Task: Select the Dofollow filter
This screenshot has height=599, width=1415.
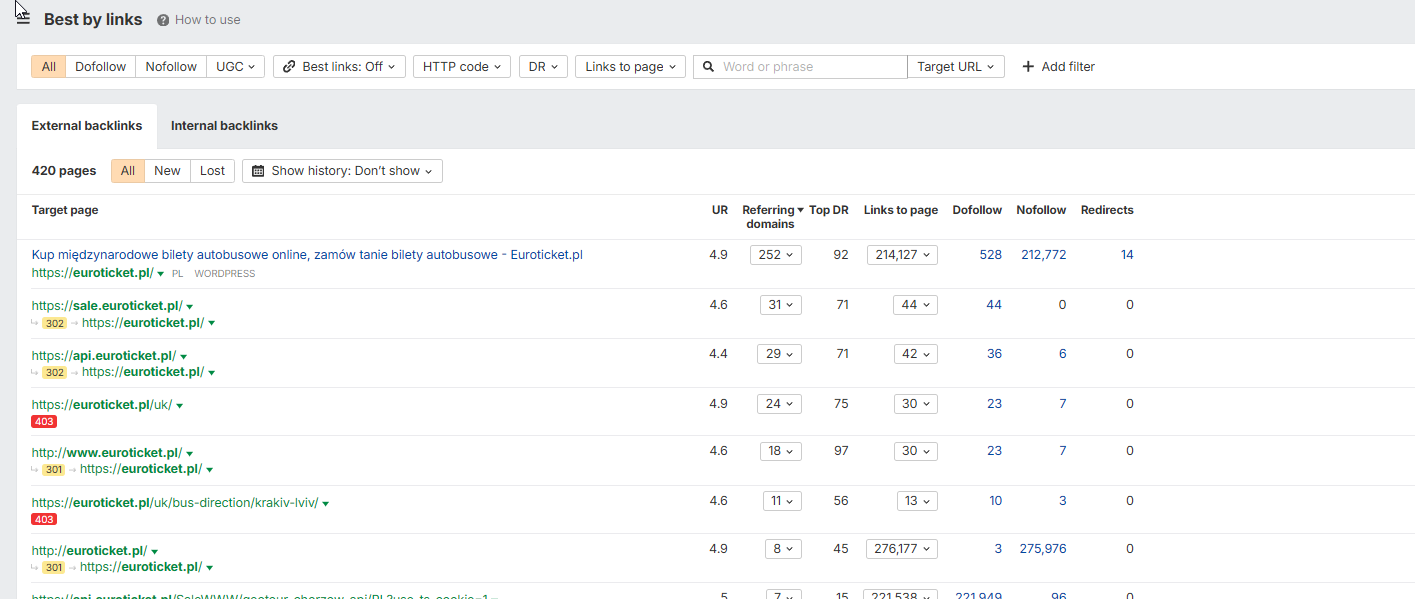Action: [x=101, y=67]
